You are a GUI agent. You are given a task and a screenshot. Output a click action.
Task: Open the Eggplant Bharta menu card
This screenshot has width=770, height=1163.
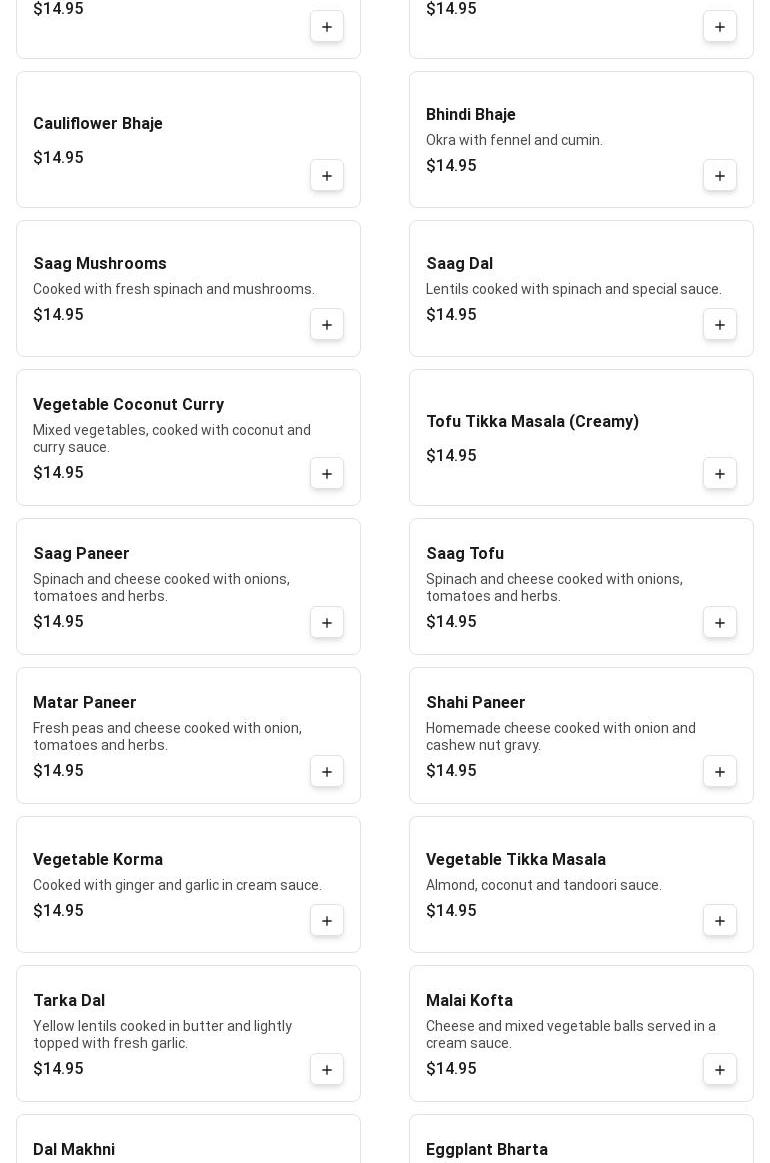581,1140
